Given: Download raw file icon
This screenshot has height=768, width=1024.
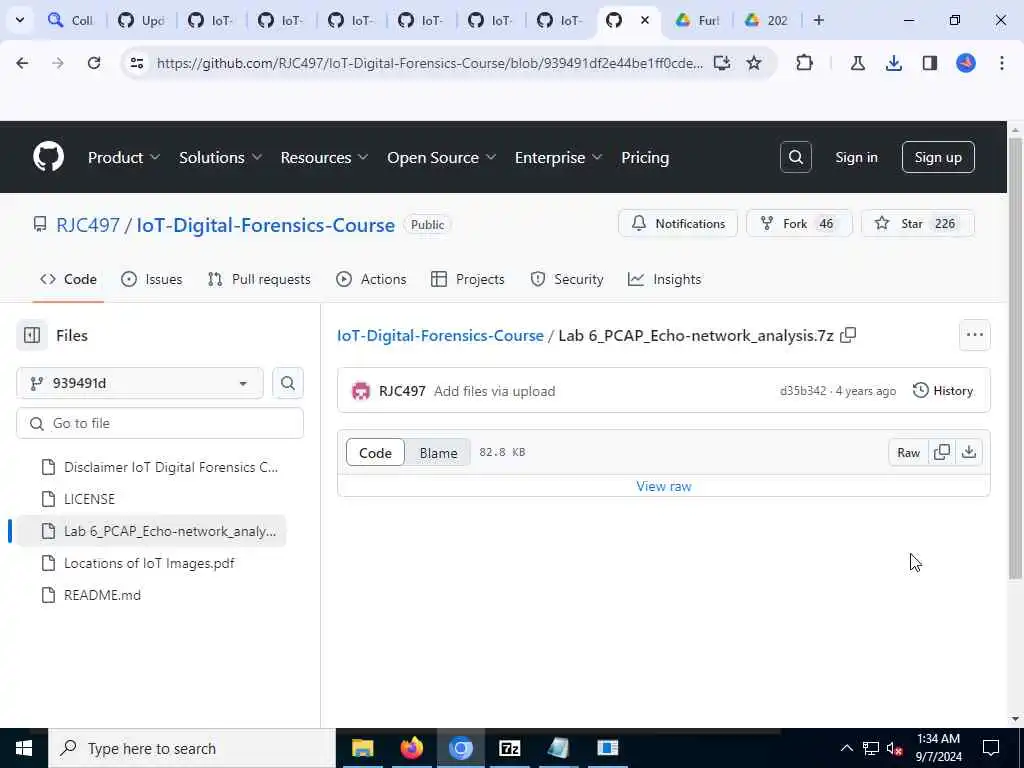Looking at the screenshot, I should click(x=969, y=452).
